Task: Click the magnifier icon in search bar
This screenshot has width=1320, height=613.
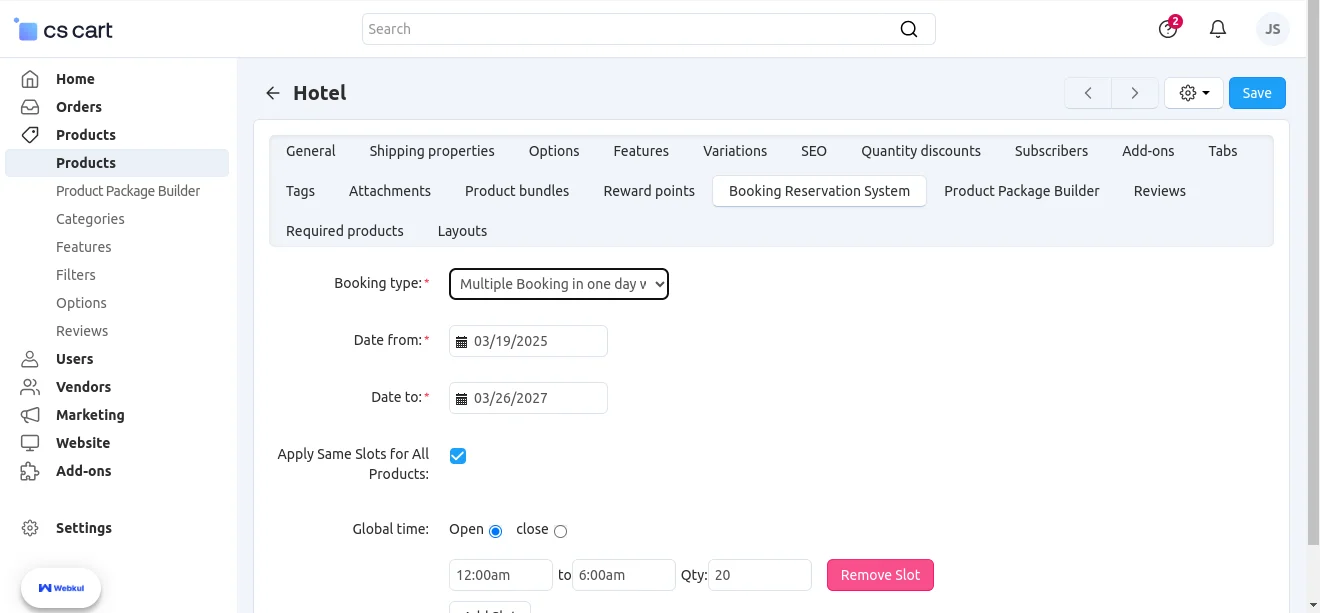Action: click(908, 29)
